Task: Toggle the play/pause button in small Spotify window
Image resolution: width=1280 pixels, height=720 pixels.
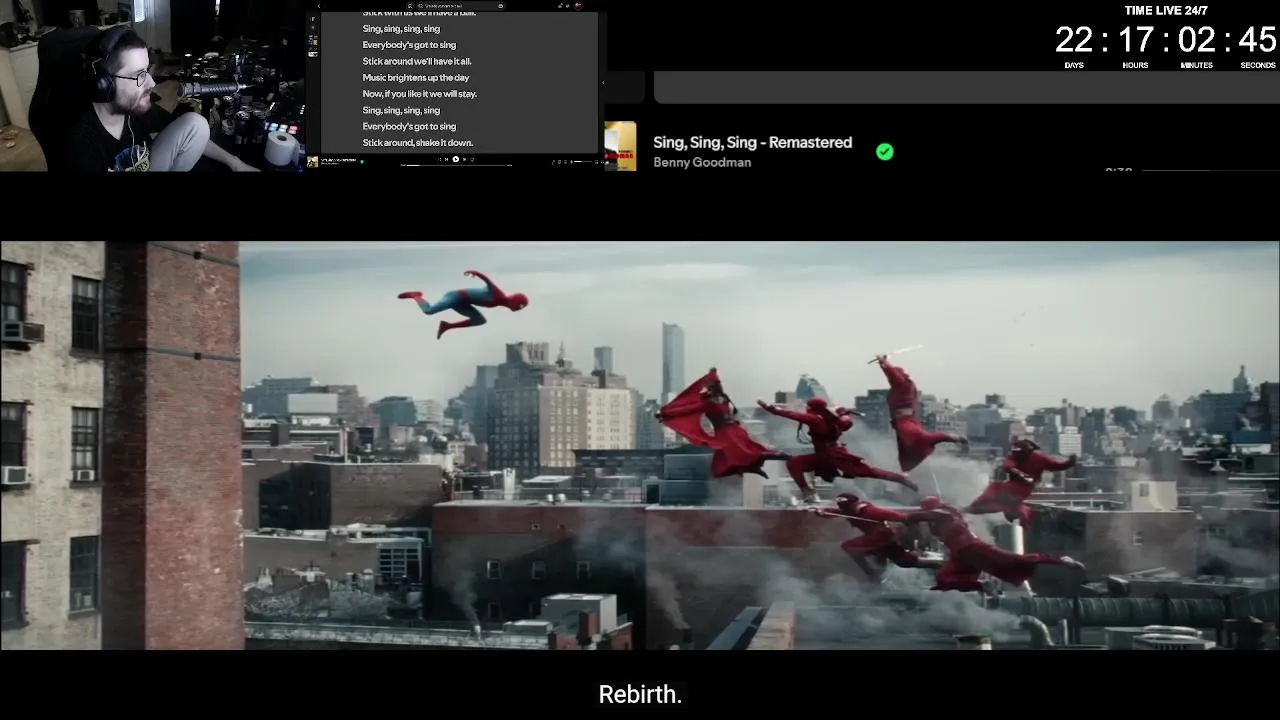Action: 456,159
